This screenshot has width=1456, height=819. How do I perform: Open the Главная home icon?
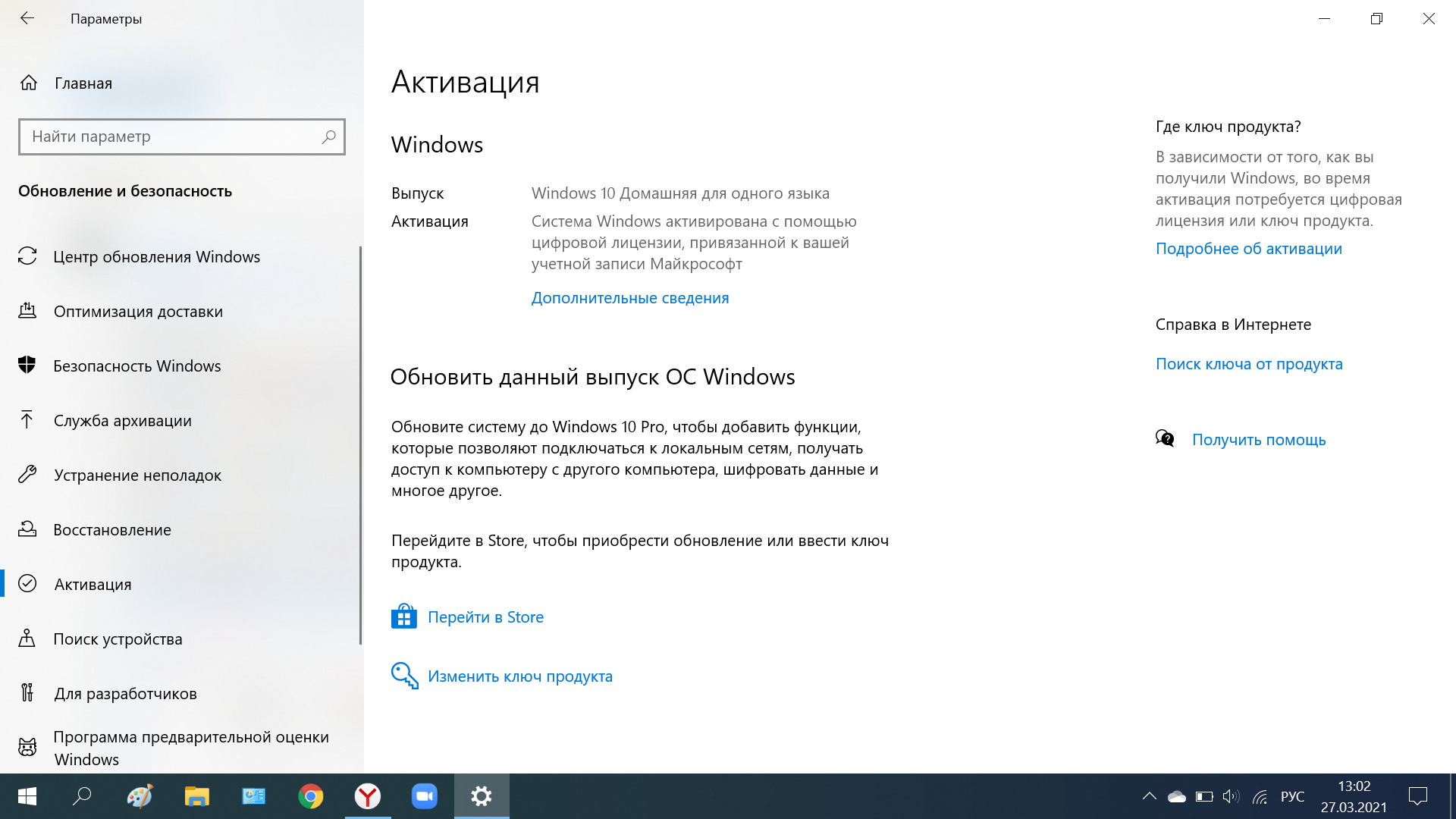point(29,83)
